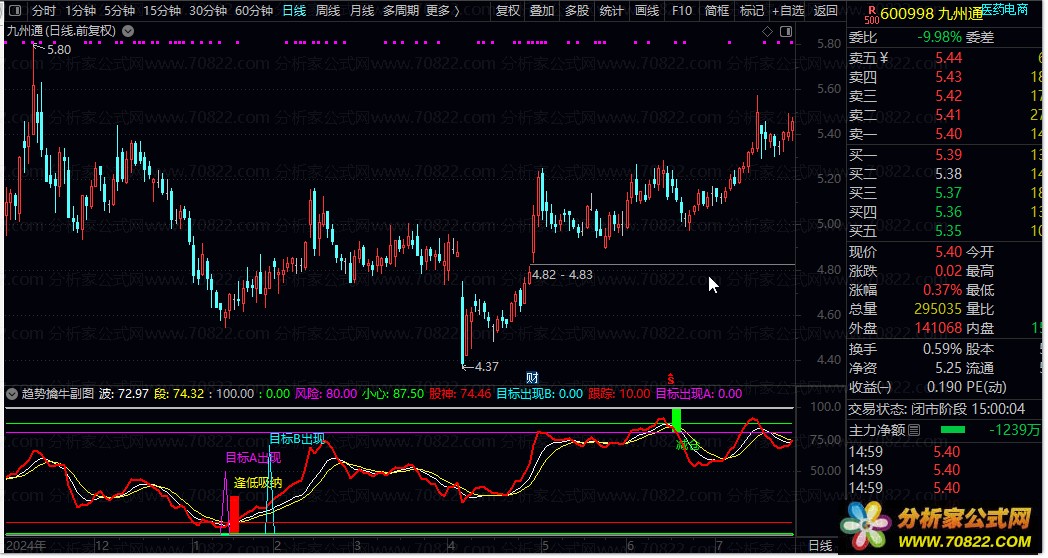1048x558 pixels.
Task: Open the 画线 drawing tools
Action: [x=646, y=11]
